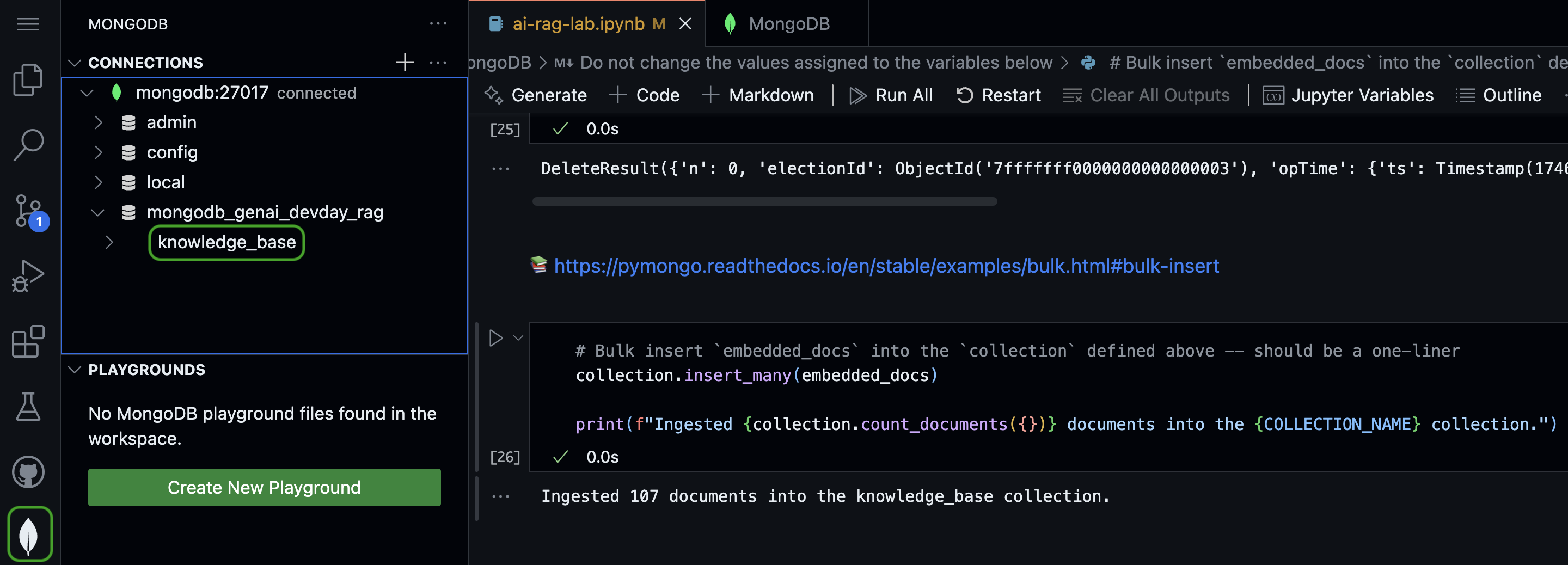Image resolution: width=1568 pixels, height=565 pixels.
Task: Click Run All in notebook toolbar
Action: tap(891, 96)
